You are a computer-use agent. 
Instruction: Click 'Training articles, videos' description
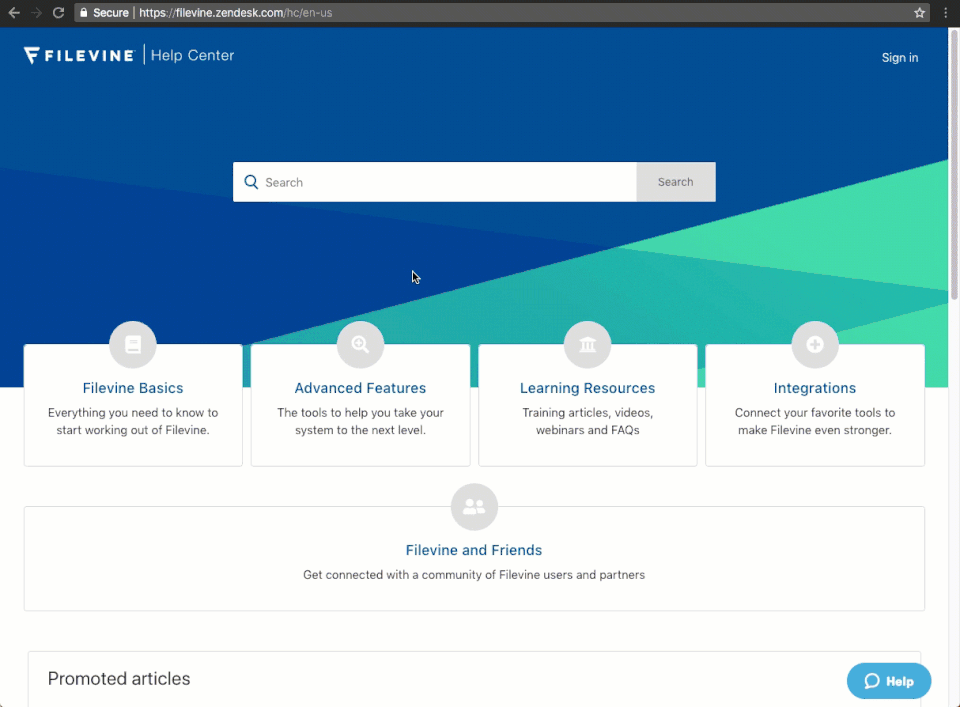coord(588,421)
